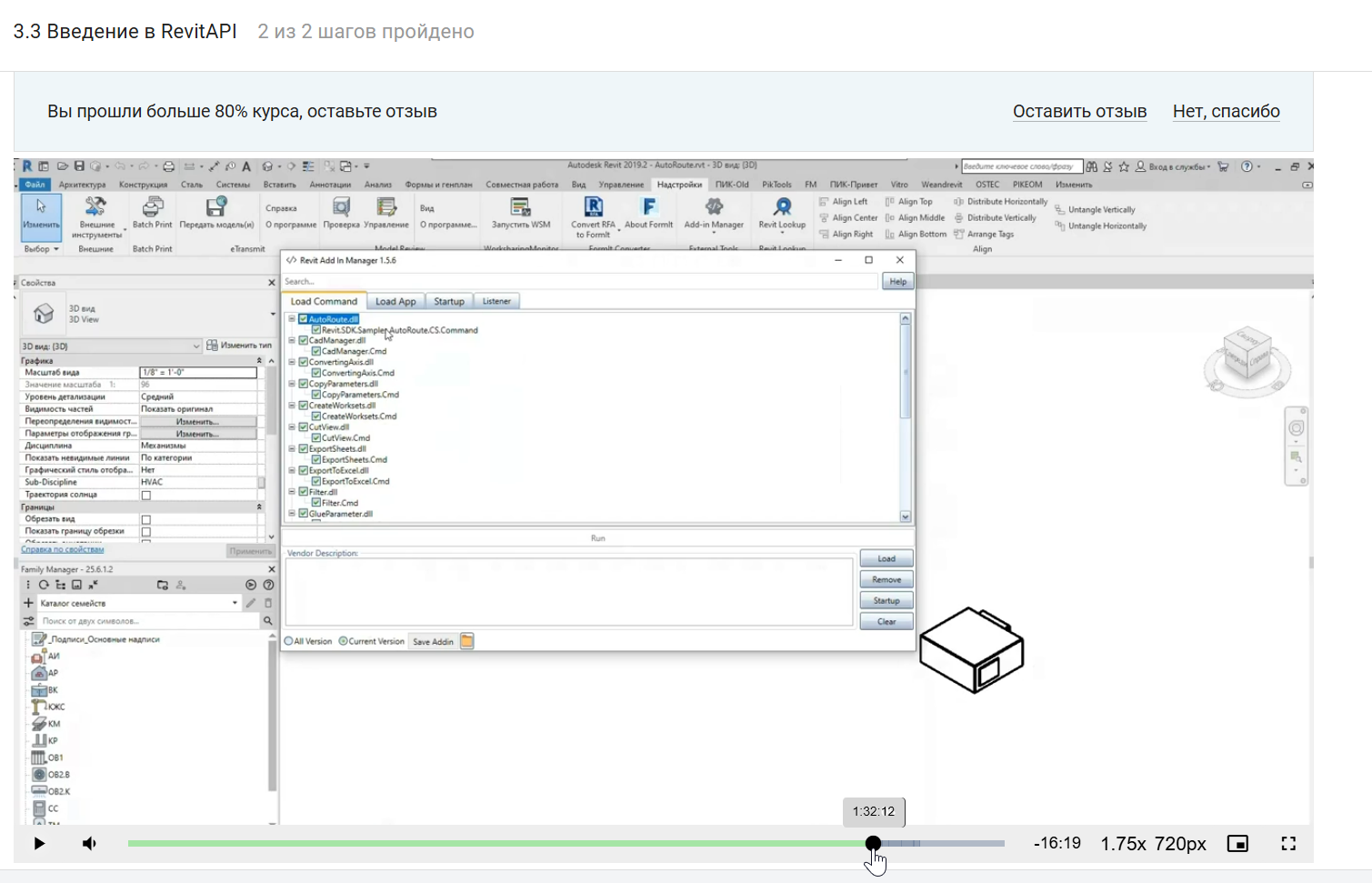Click Convert RFA to FormIt
This screenshot has width=1372, height=883.
(x=593, y=216)
